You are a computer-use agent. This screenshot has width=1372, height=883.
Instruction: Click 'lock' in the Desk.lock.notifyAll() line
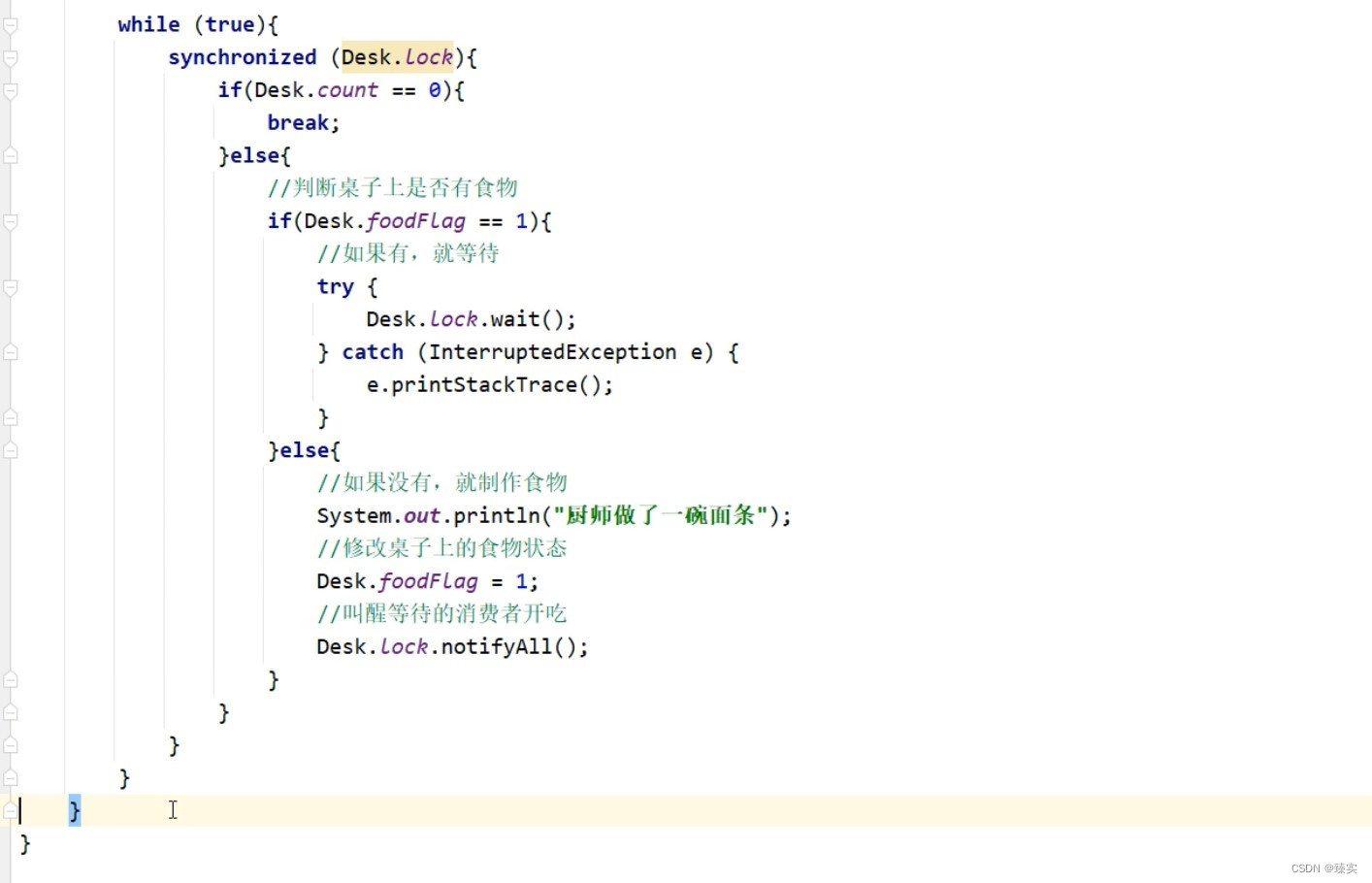point(404,647)
